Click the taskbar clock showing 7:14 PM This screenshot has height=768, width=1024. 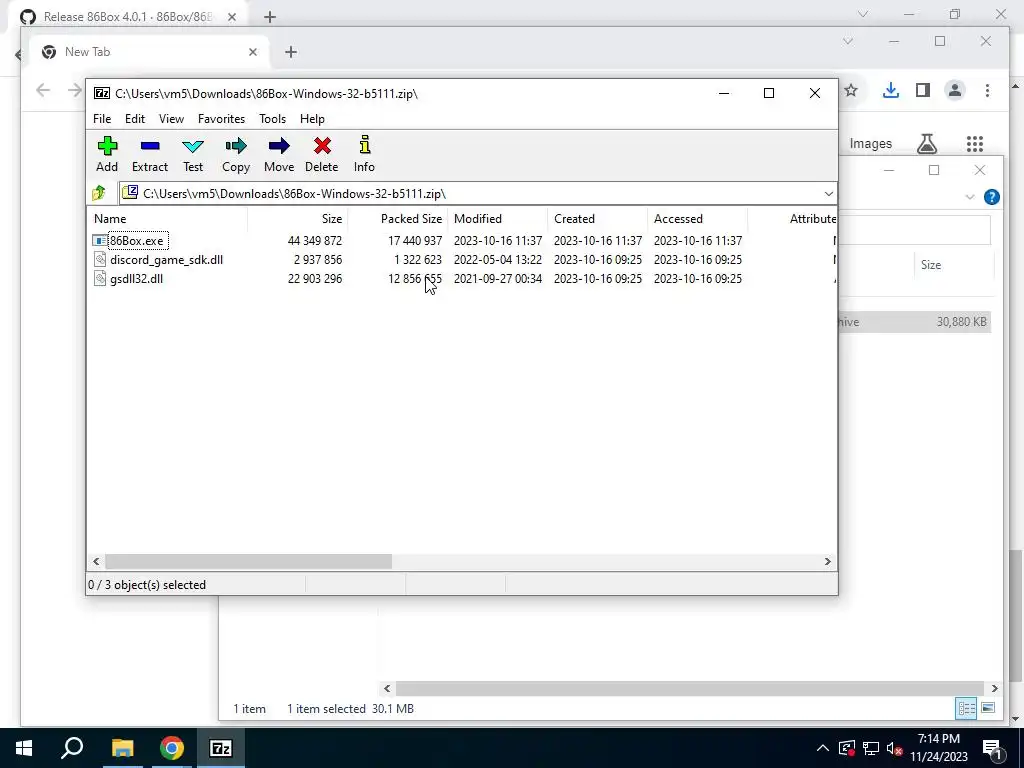click(938, 748)
